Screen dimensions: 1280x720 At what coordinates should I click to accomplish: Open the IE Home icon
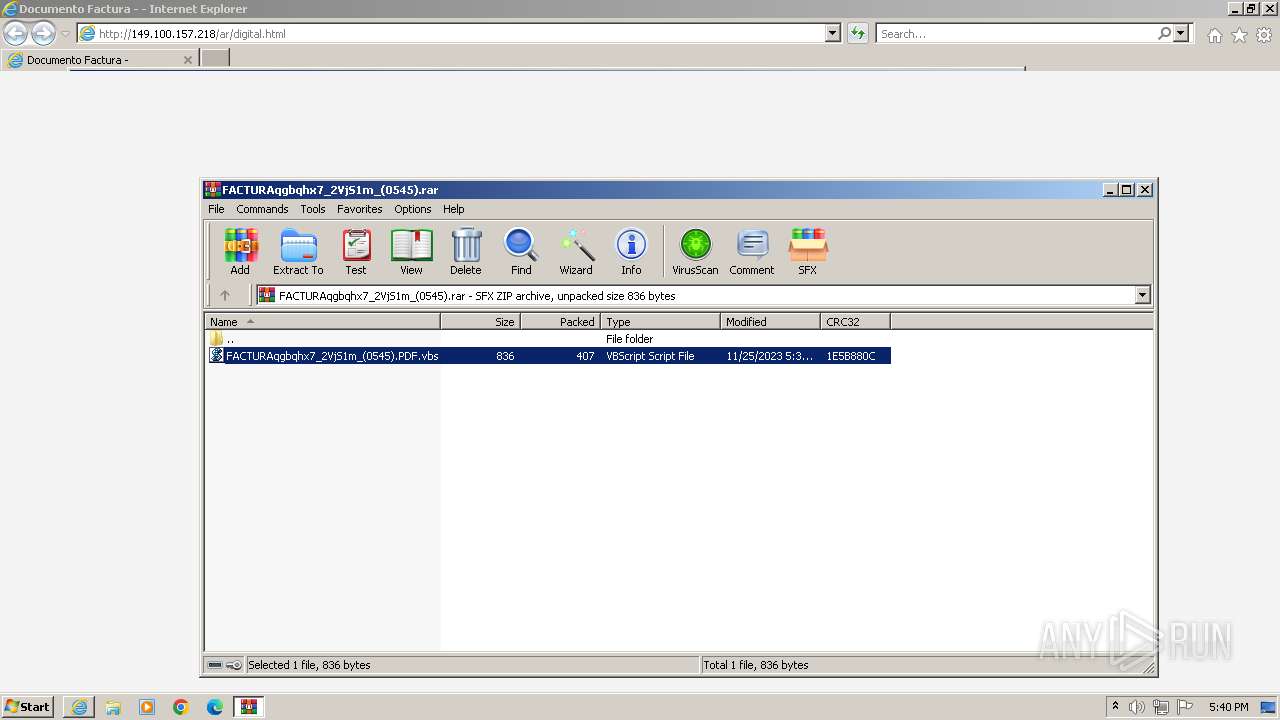[x=1214, y=35]
